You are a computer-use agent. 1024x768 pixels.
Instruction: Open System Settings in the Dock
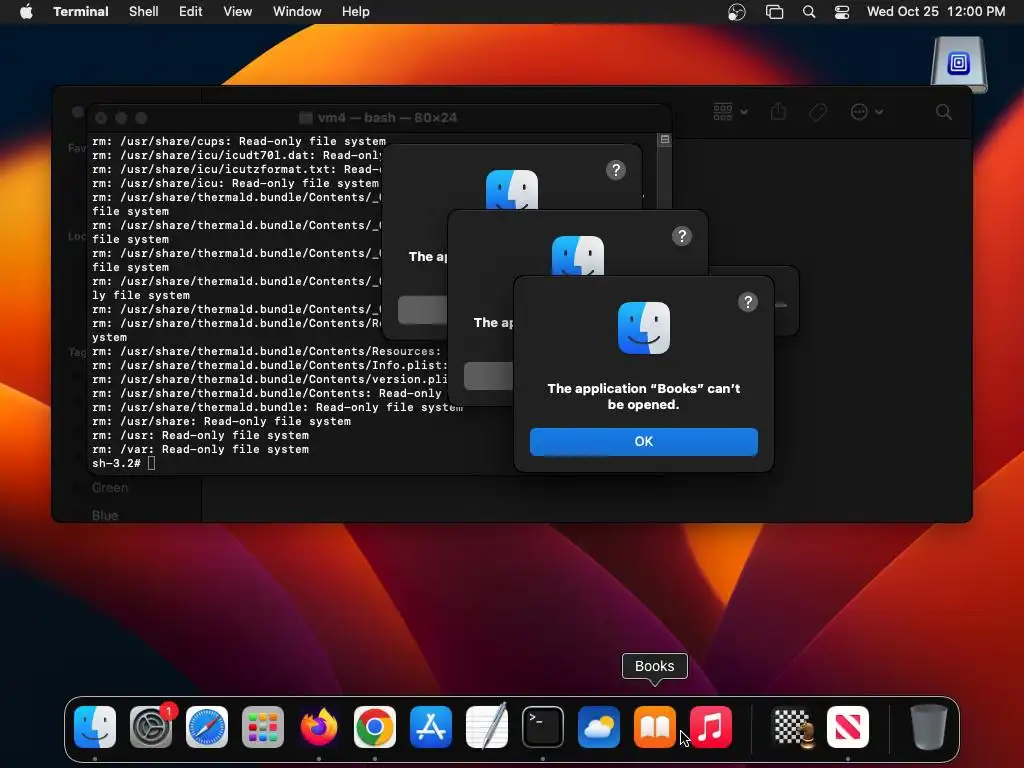pyautogui.click(x=151, y=727)
